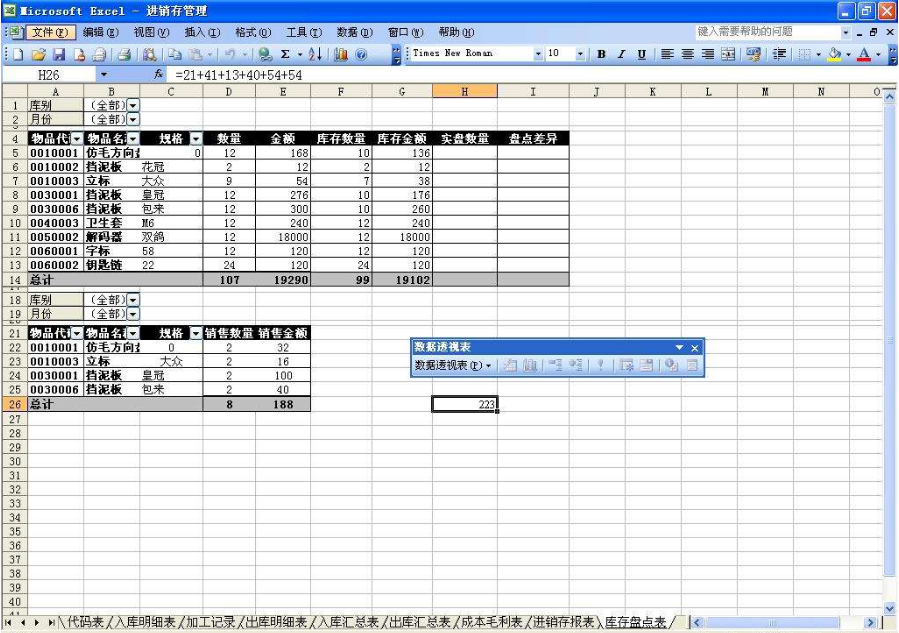This screenshot has width=899, height=633.
Task: Click the Refresh Data exclamation icon
Action: (x=600, y=365)
